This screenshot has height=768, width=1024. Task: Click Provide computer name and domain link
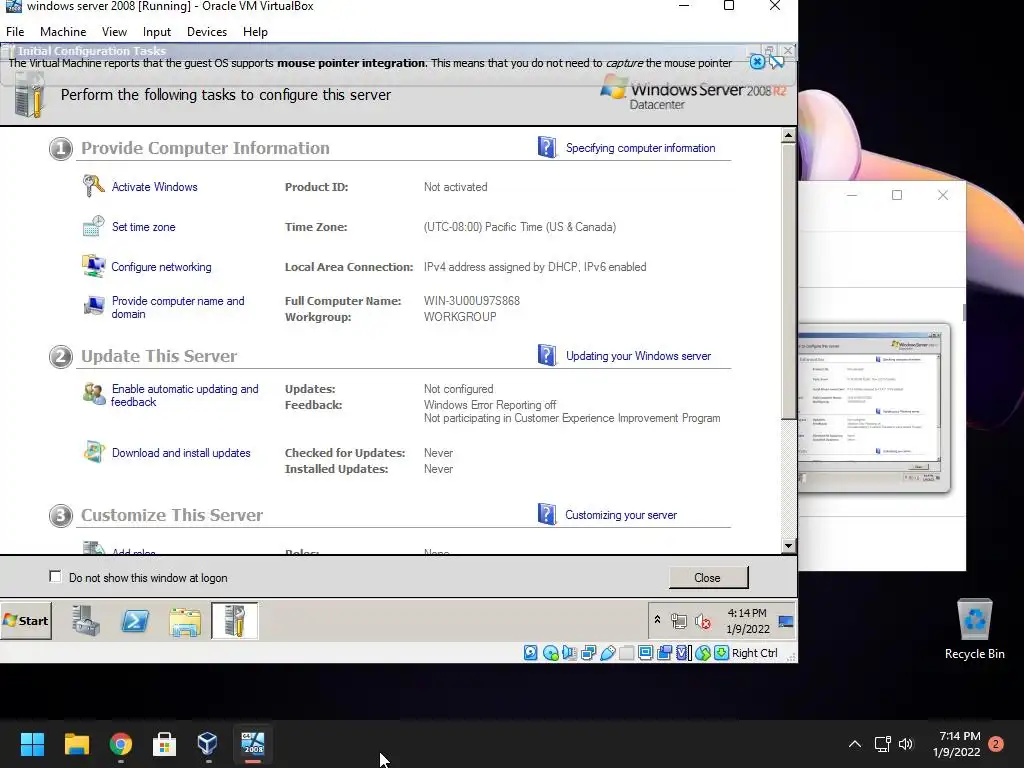[x=178, y=307]
